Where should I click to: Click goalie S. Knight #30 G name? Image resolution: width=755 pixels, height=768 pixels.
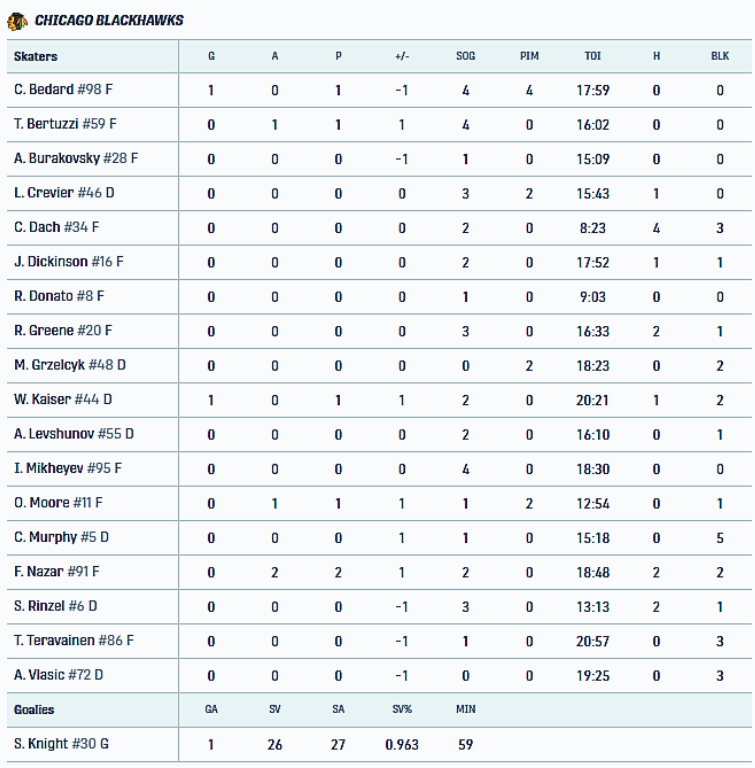tap(62, 744)
